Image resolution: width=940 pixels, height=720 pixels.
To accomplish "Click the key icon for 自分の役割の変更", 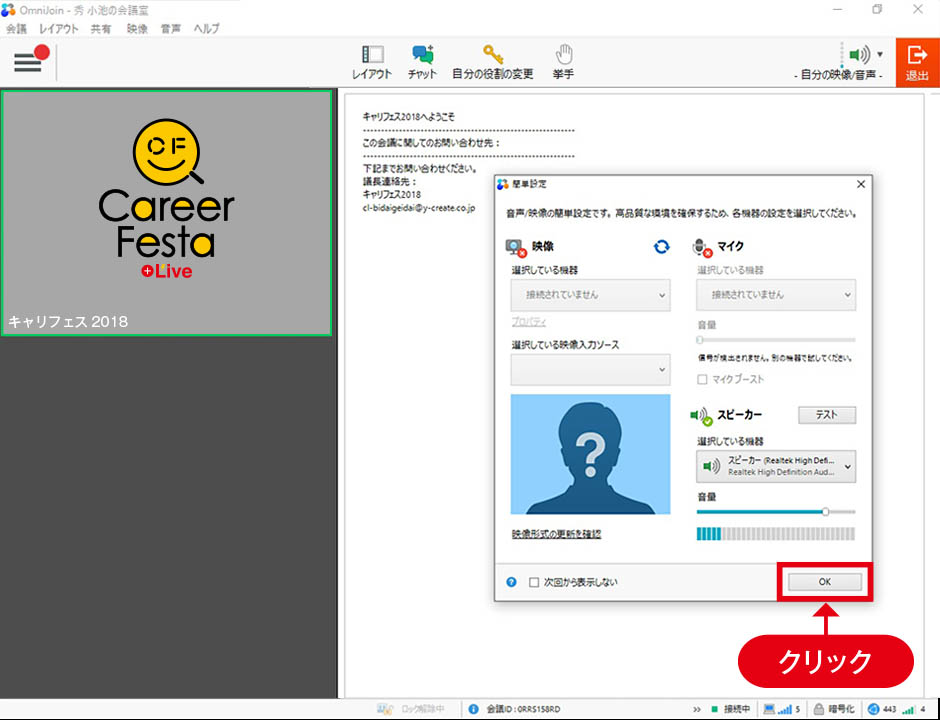I will click(x=492, y=56).
